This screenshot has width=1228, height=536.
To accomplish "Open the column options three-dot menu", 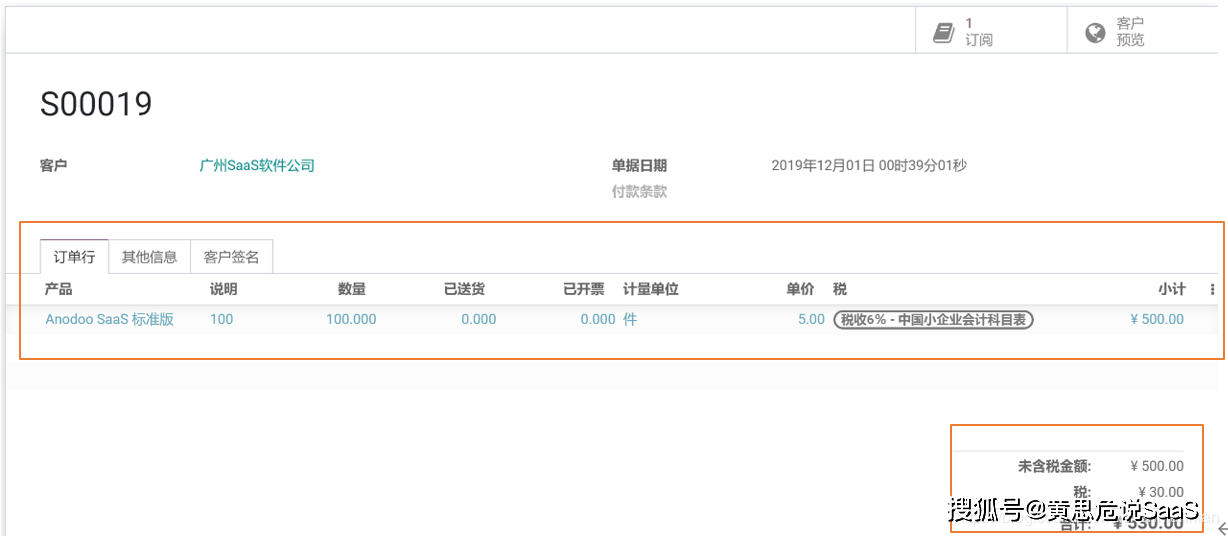I will coord(1212,290).
